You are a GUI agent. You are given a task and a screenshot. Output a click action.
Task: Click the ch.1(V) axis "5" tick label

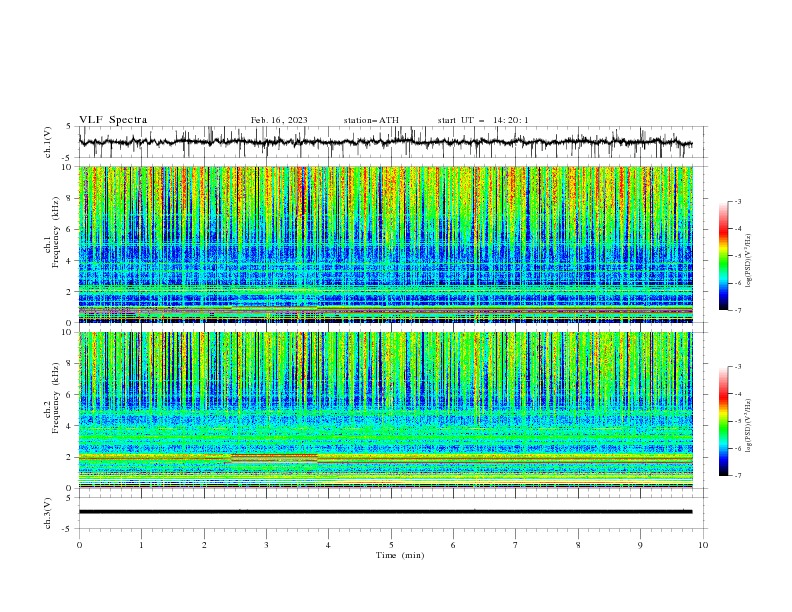tap(70, 126)
